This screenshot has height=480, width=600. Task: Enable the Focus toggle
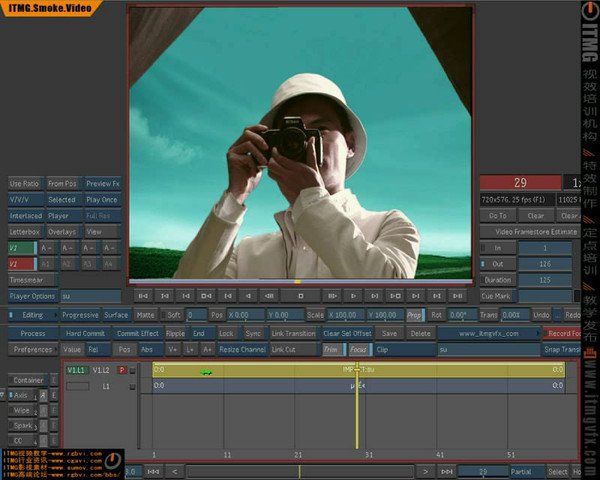coord(359,350)
